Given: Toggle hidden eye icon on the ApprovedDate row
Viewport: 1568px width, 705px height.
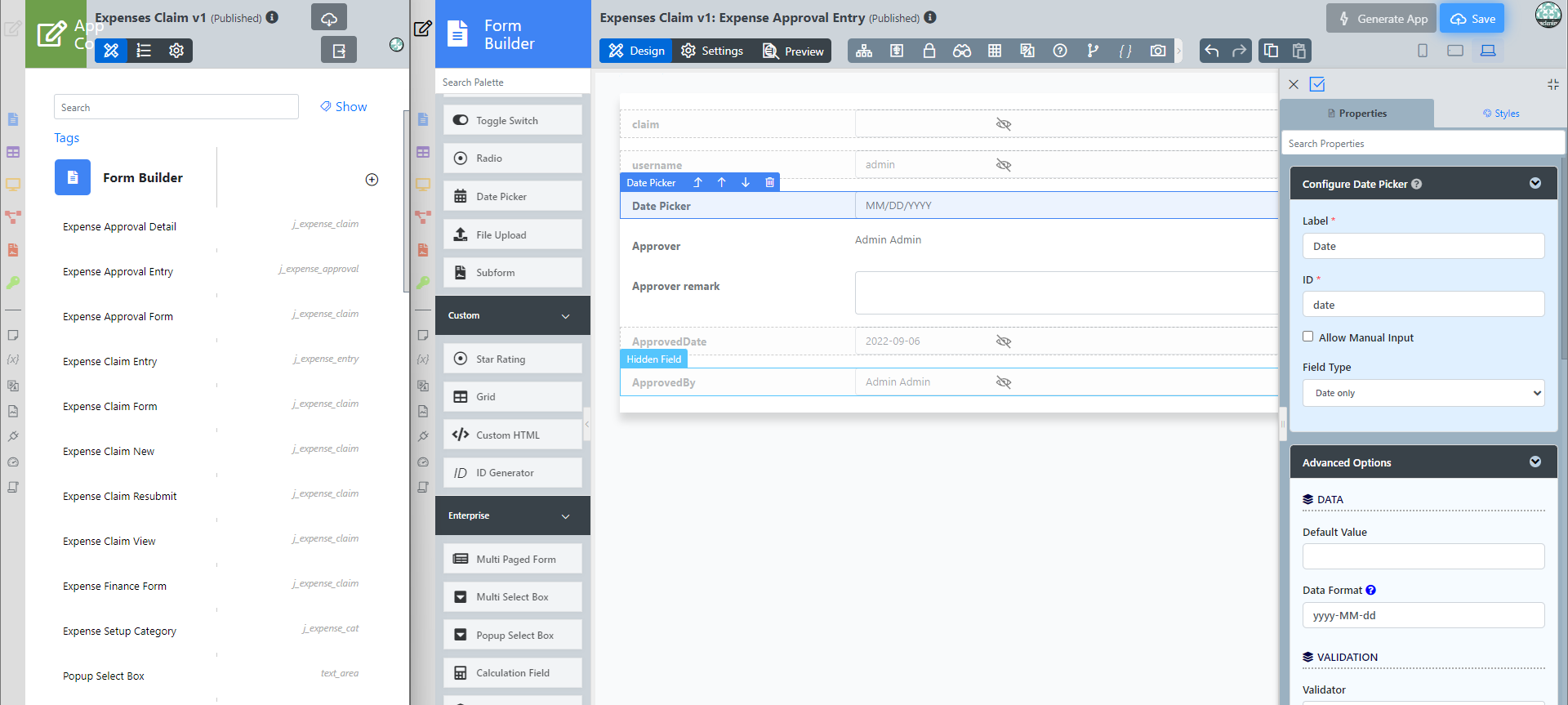Looking at the screenshot, I should pyautogui.click(x=1004, y=341).
